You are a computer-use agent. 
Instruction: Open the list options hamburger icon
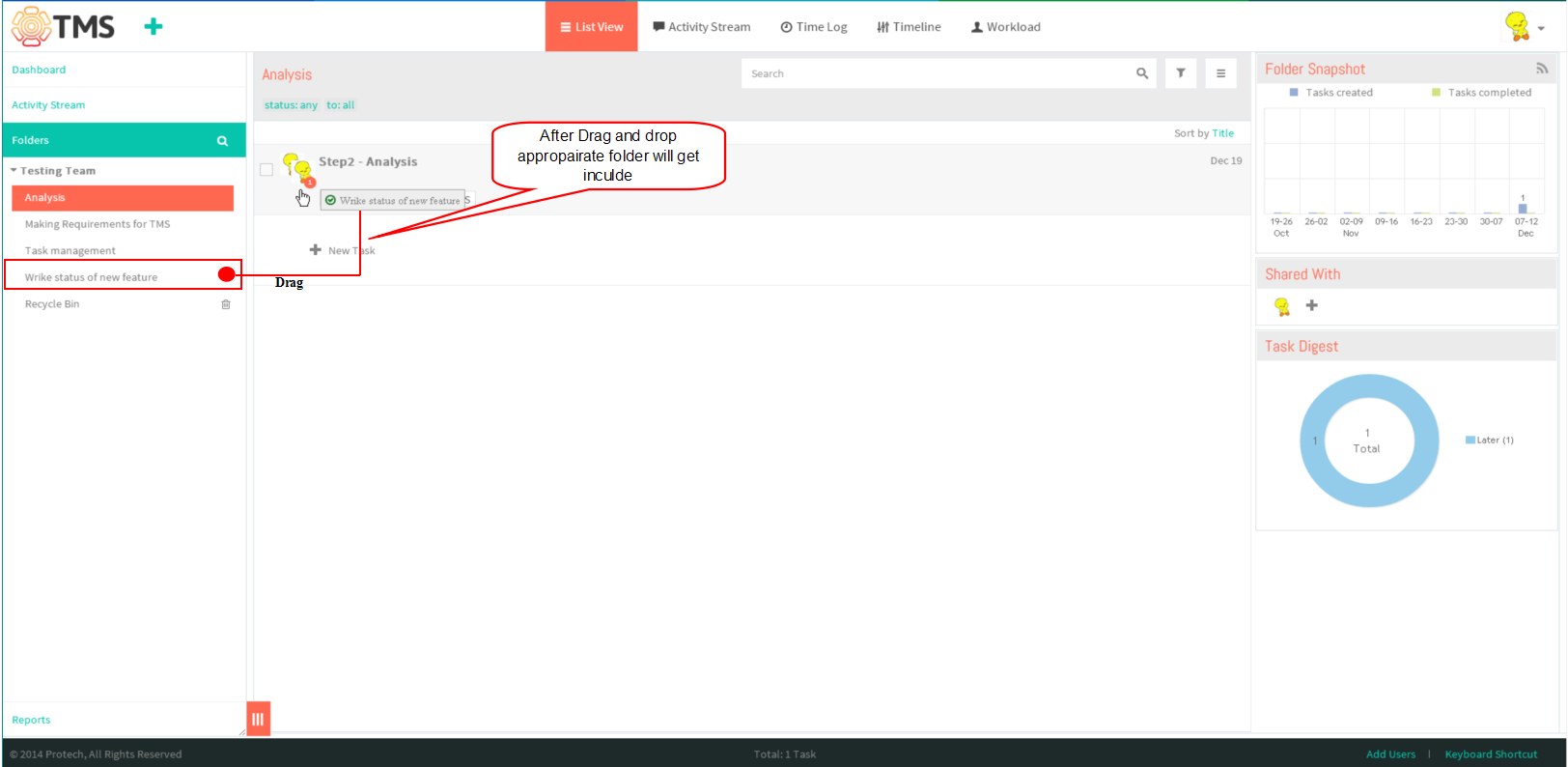(x=1220, y=73)
